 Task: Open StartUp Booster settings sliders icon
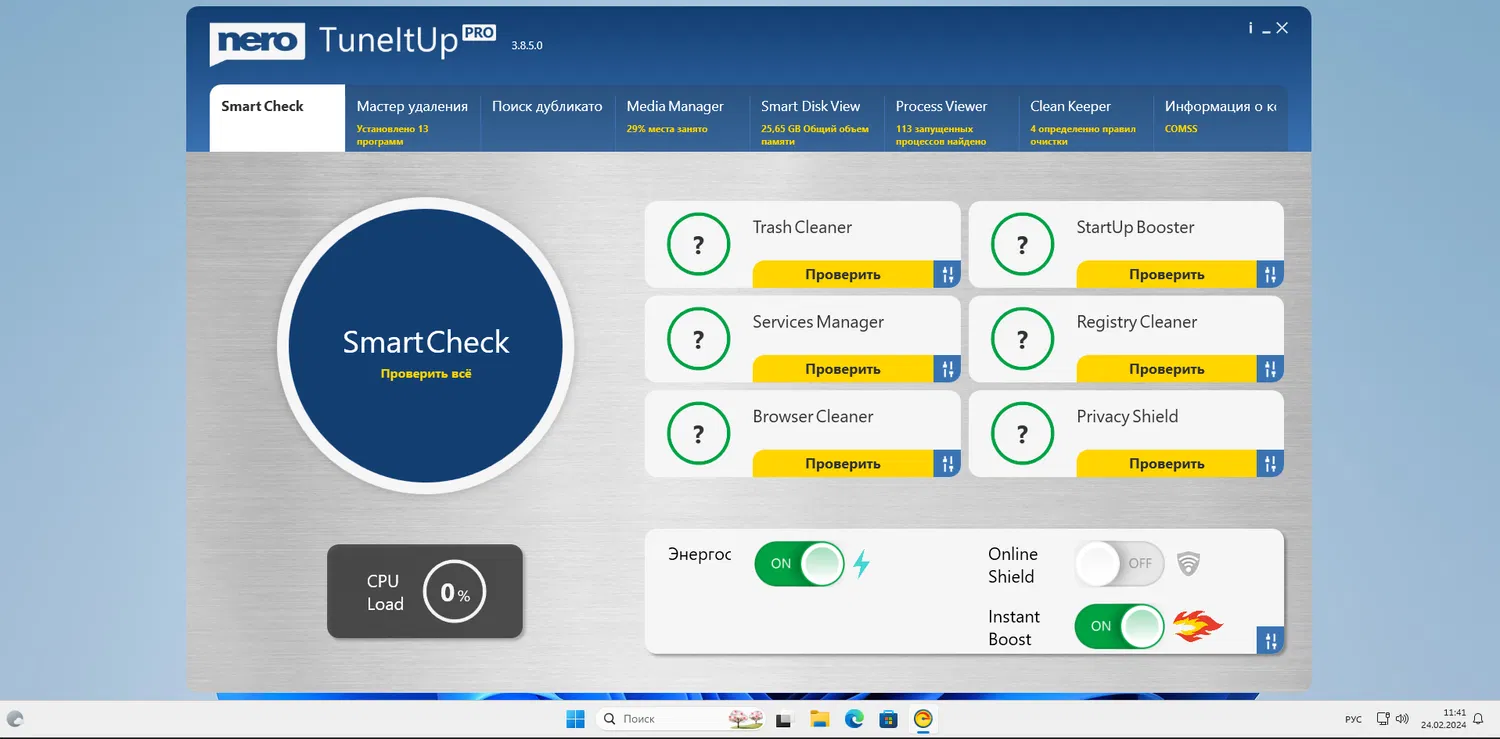tap(1270, 274)
